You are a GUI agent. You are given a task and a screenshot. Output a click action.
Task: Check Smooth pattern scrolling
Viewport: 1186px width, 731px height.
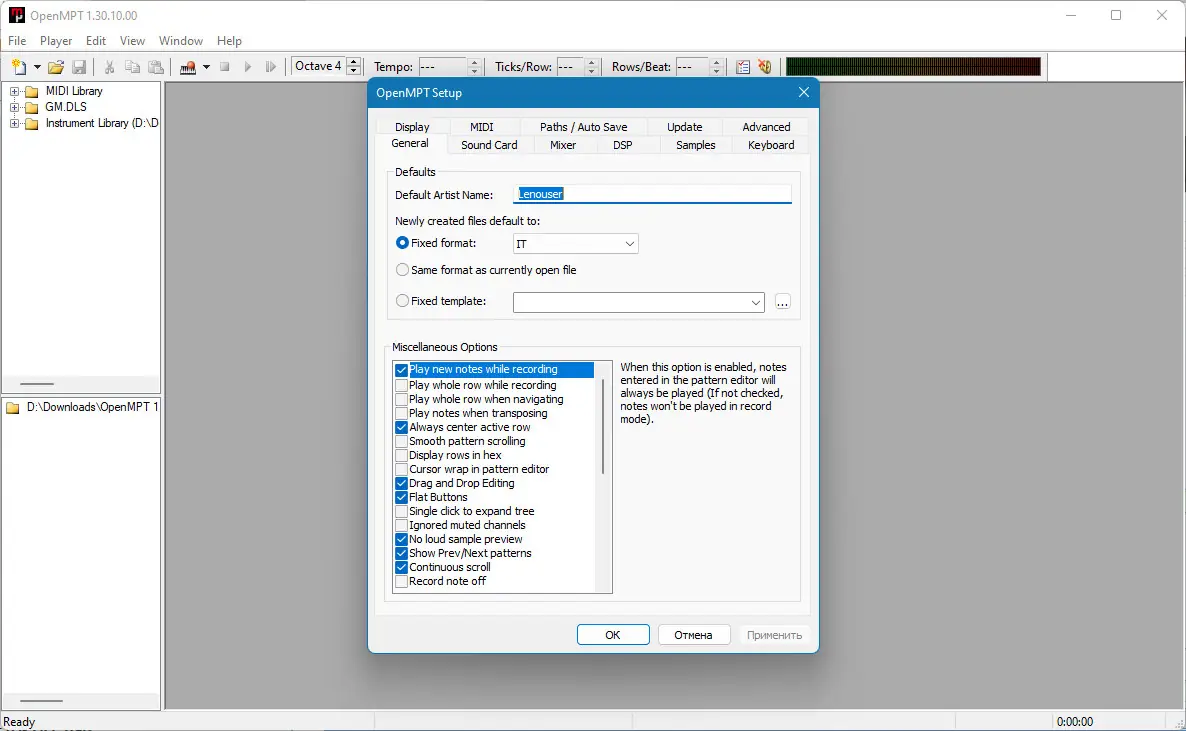tap(402, 441)
